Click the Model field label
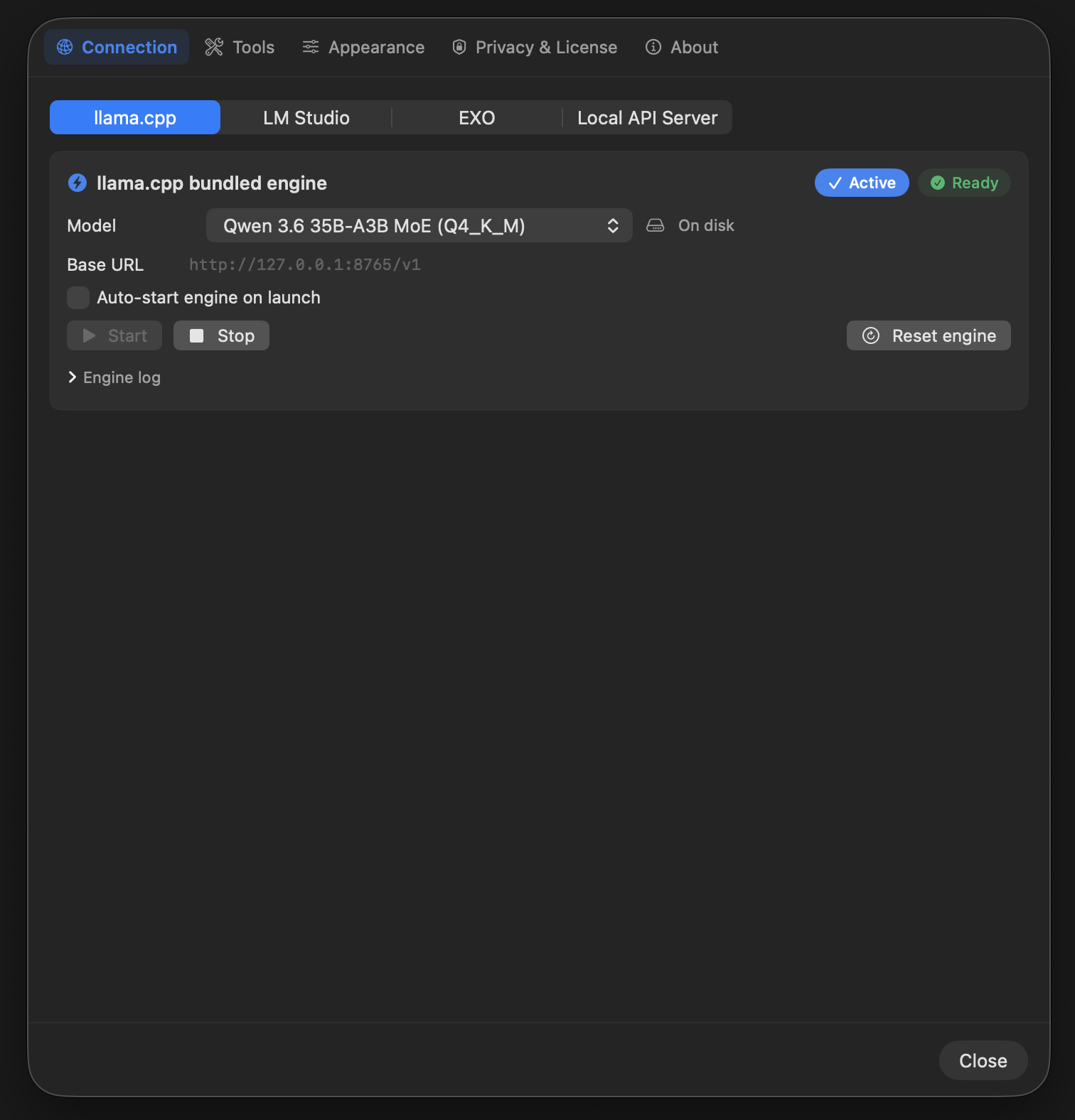 (x=92, y=225)
